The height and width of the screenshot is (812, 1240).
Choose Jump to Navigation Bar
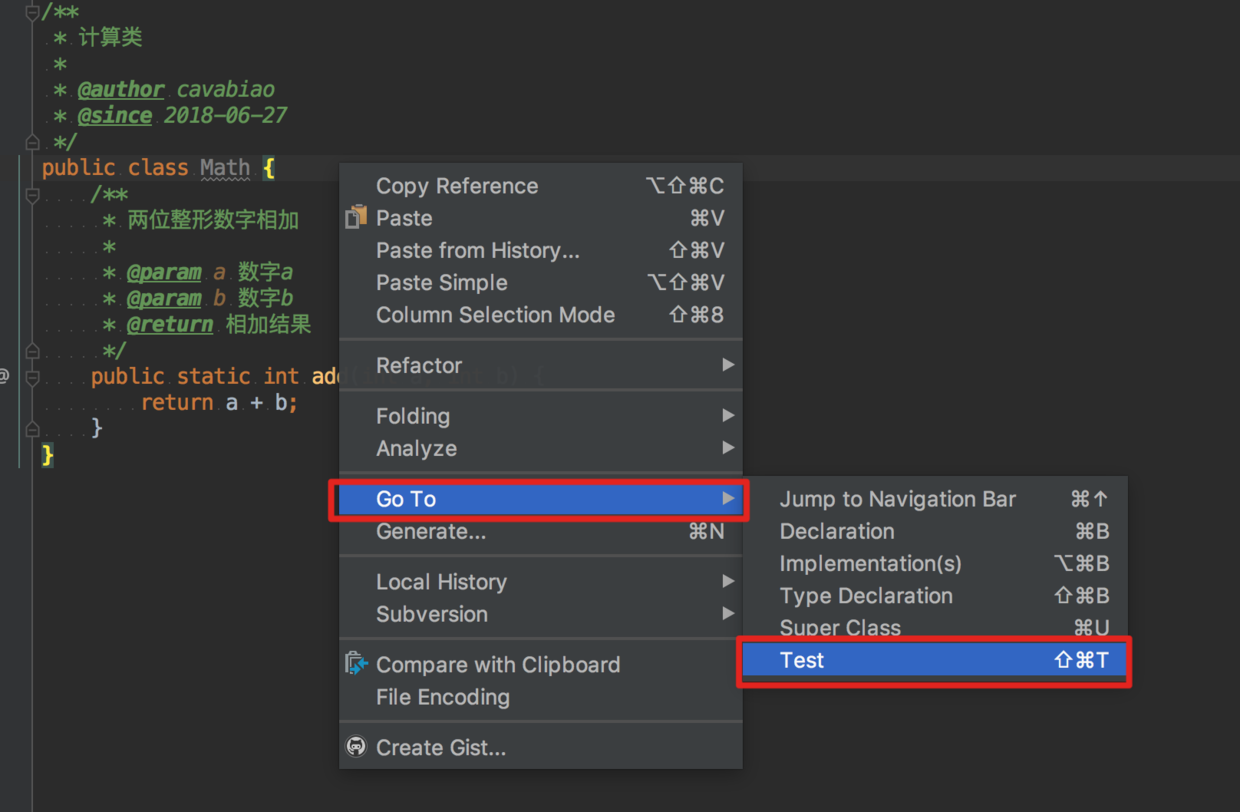pos(897,499)
